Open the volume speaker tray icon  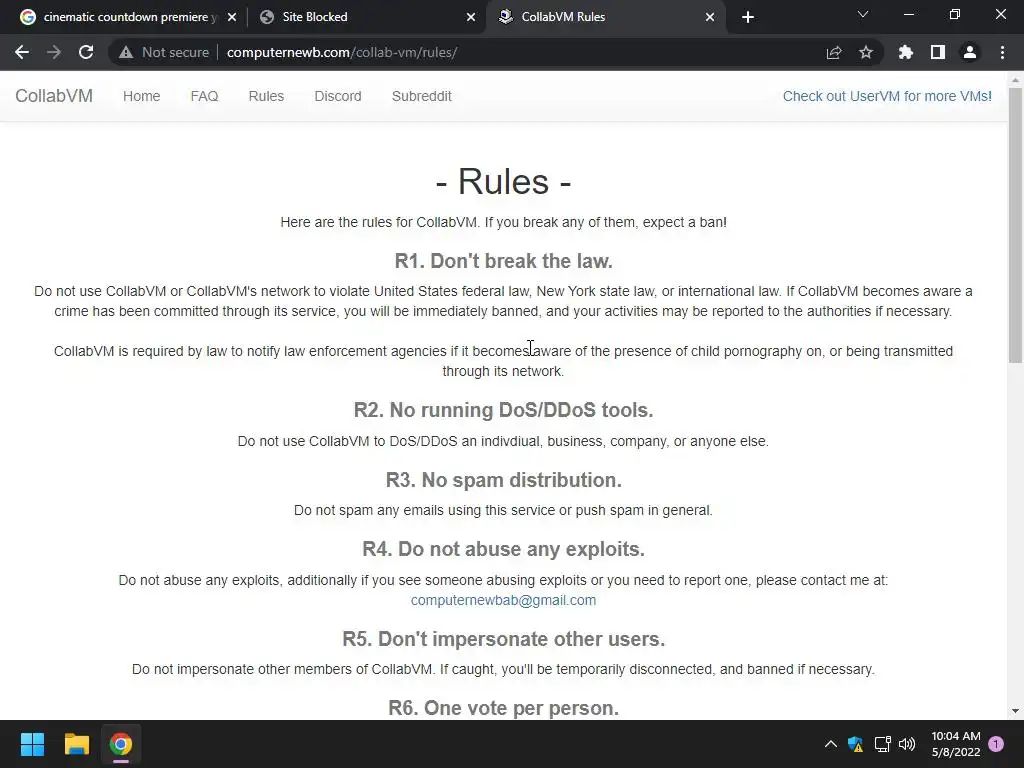907,744
